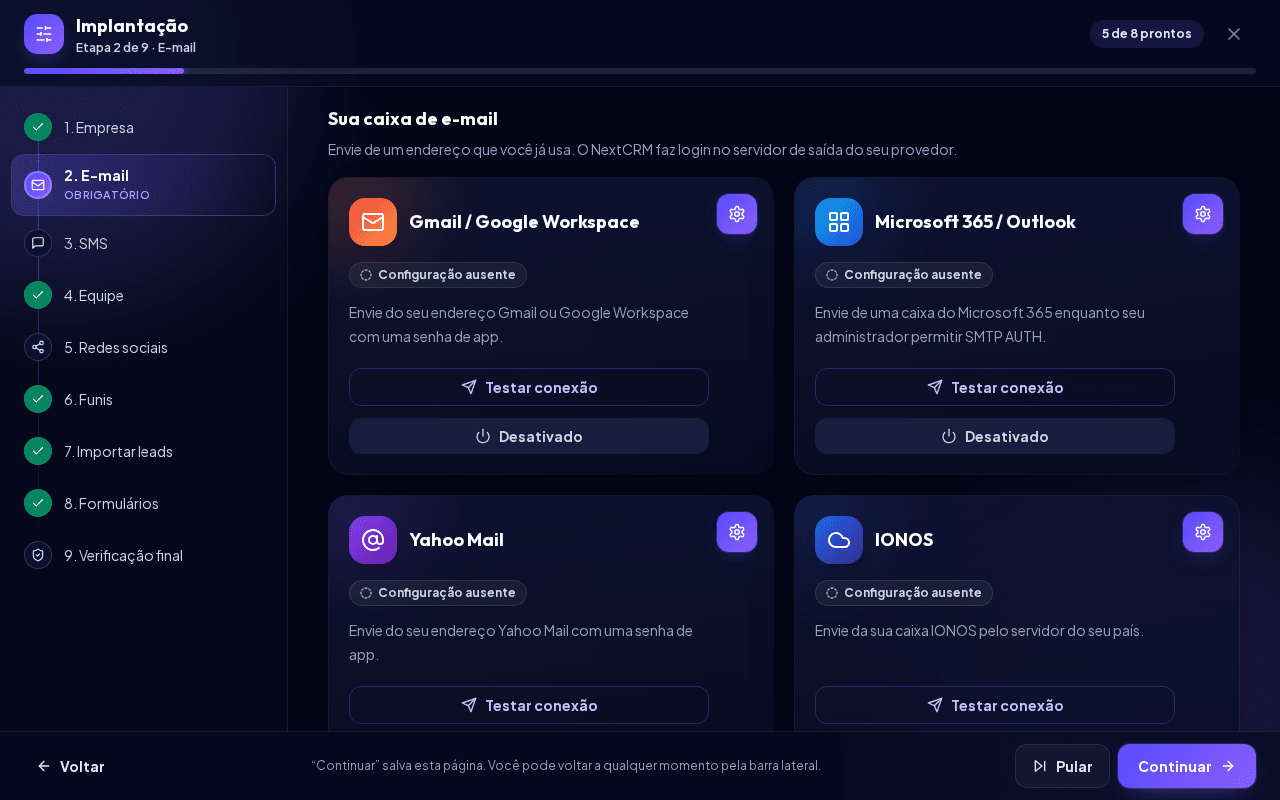Viewport: 1280px width, 800px height.
Task: Click the Gmail envelope logo icon
Action: click(x=373, y=222)
